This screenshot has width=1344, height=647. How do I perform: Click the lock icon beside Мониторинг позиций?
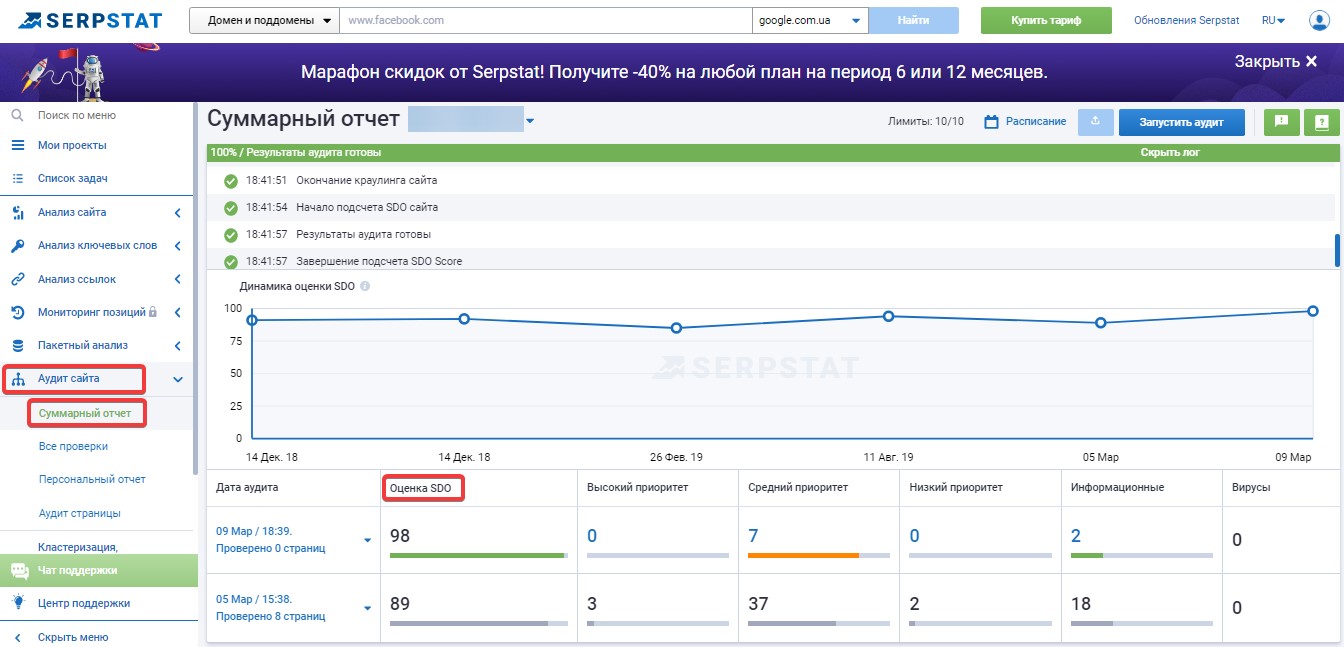[x=152, y=312]
